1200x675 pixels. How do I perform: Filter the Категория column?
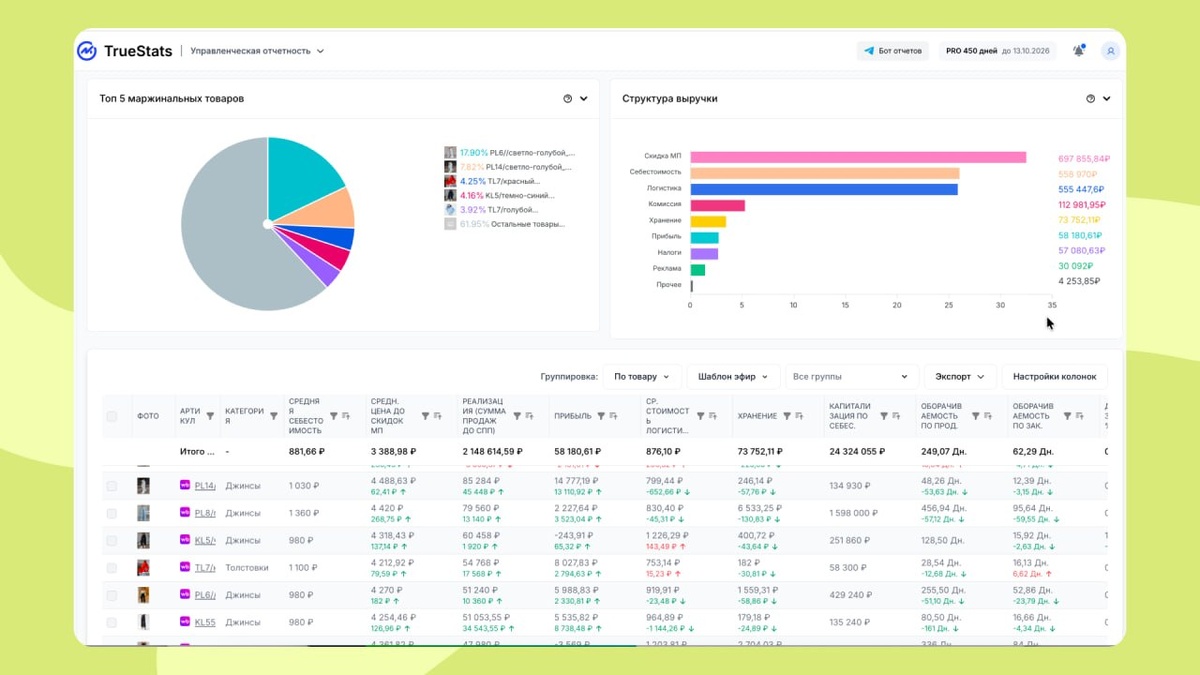[x=274, y=416]
